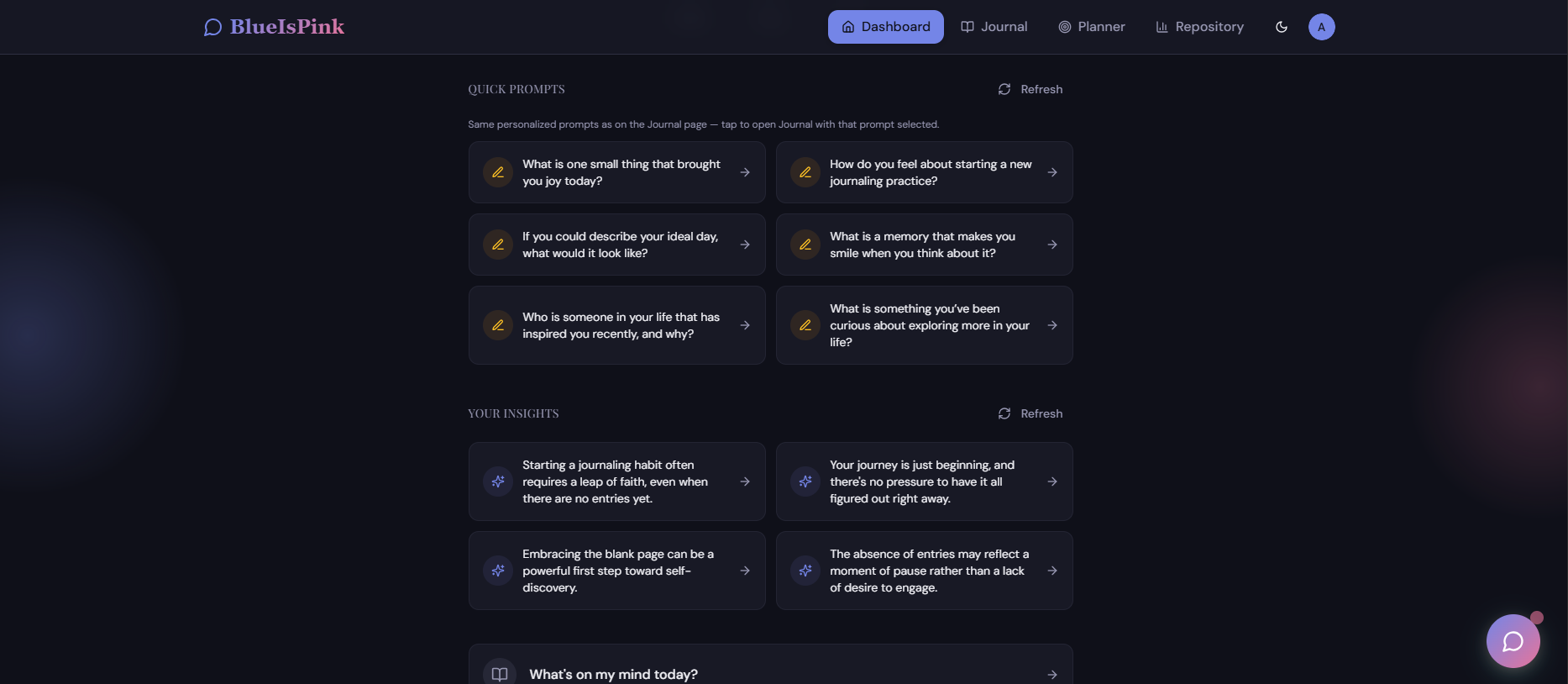The height and width of the screenshot is (684, 1568).
Task: Select the someone who inspired you prompt card
Action: point(617,325)
